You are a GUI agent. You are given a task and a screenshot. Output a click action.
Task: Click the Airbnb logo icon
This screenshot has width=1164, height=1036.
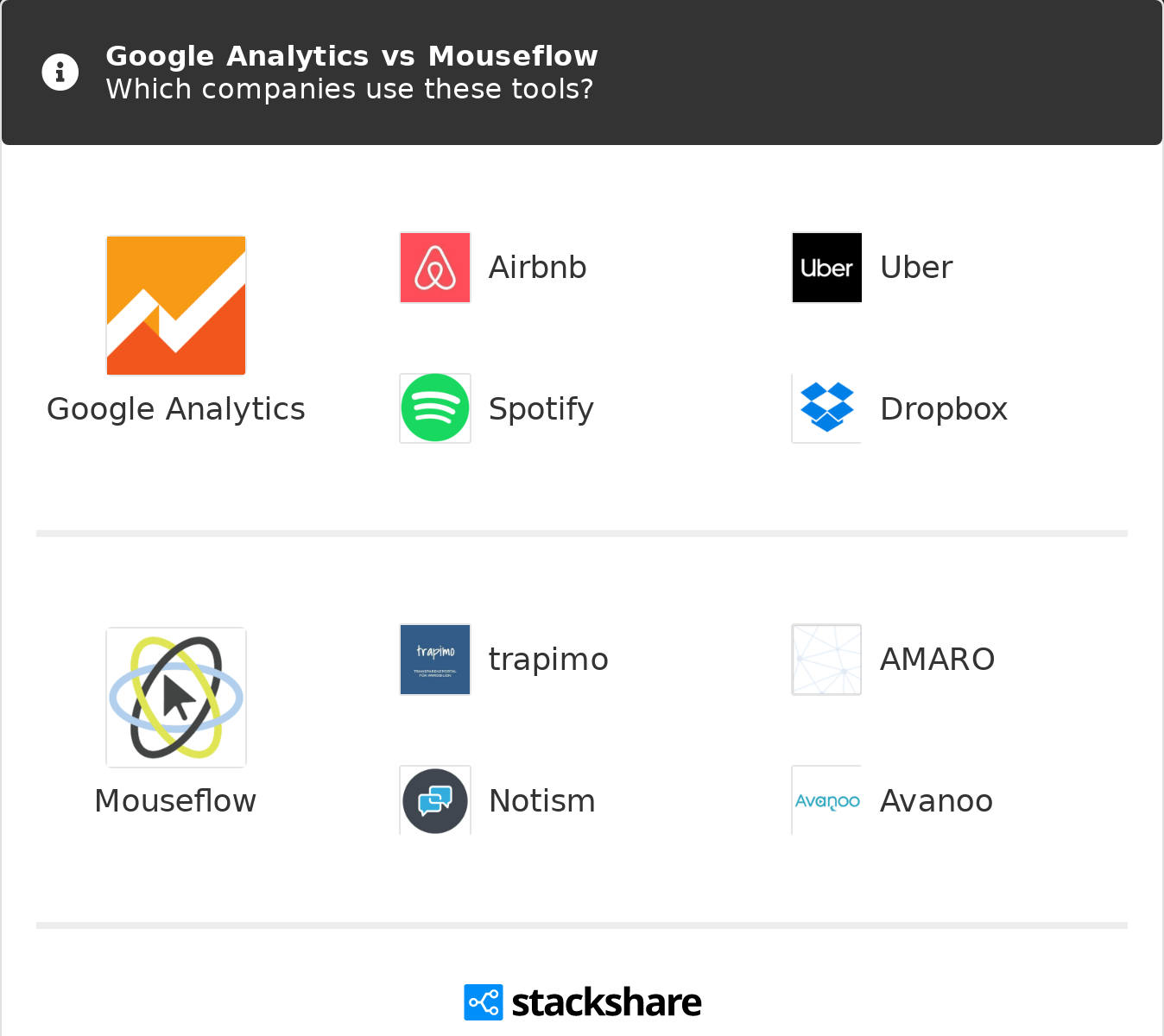(x=435, y=268)
